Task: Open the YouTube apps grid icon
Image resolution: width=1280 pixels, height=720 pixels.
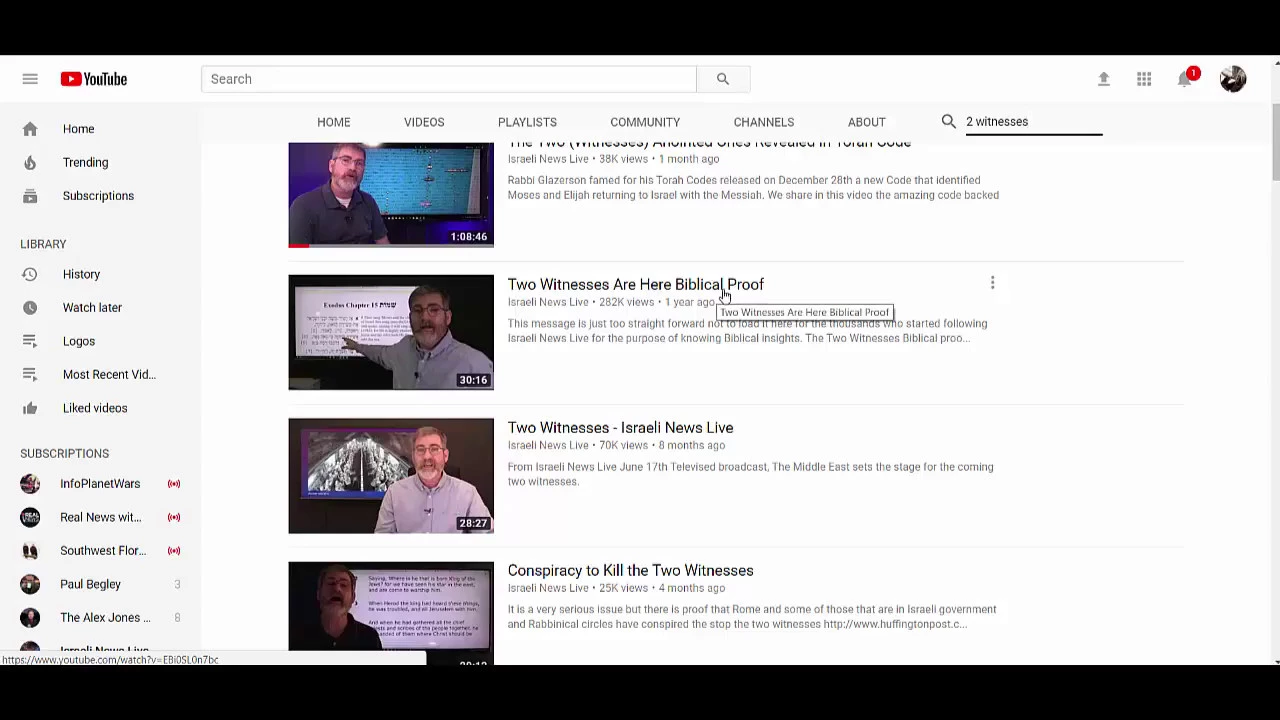Action: pyautogui.click(x=1144, y=79)
